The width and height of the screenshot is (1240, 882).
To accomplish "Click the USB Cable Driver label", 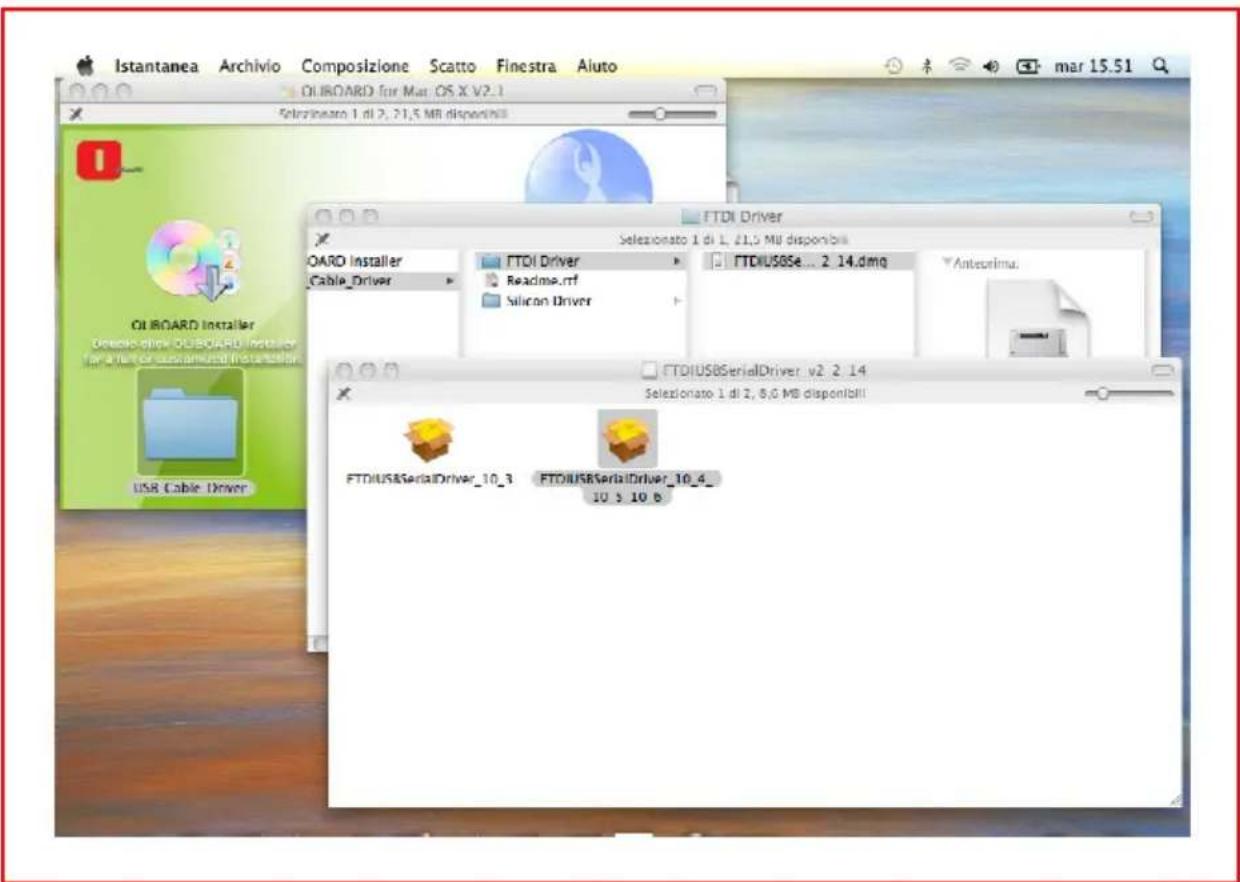I will (x=190, y=488).
